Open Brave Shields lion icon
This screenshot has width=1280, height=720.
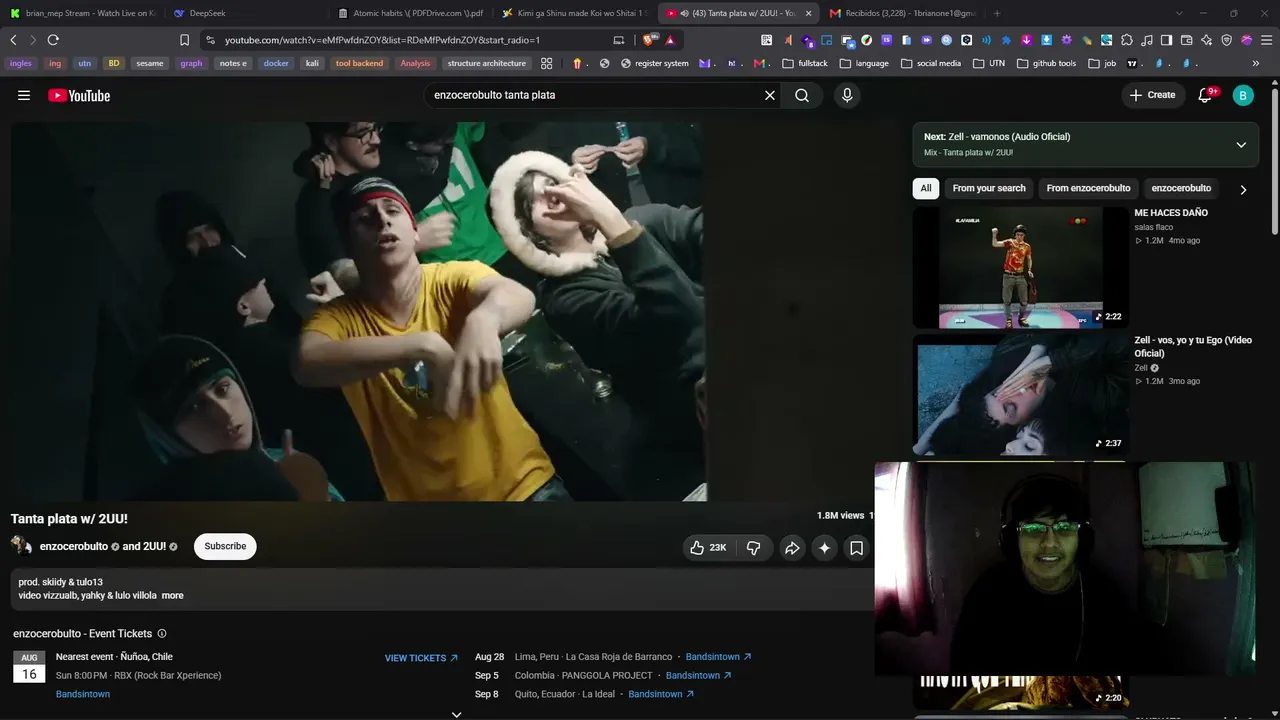tap(649, 40)
